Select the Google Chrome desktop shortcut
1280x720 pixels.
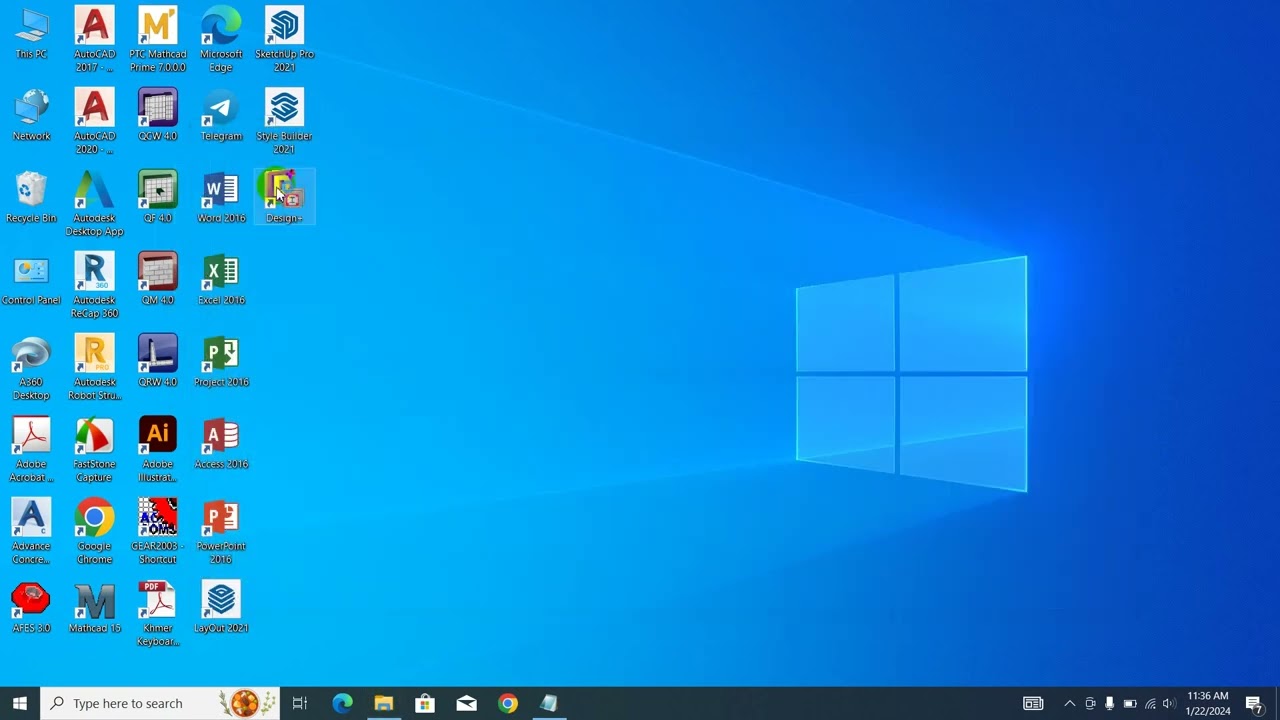[95, 532]
